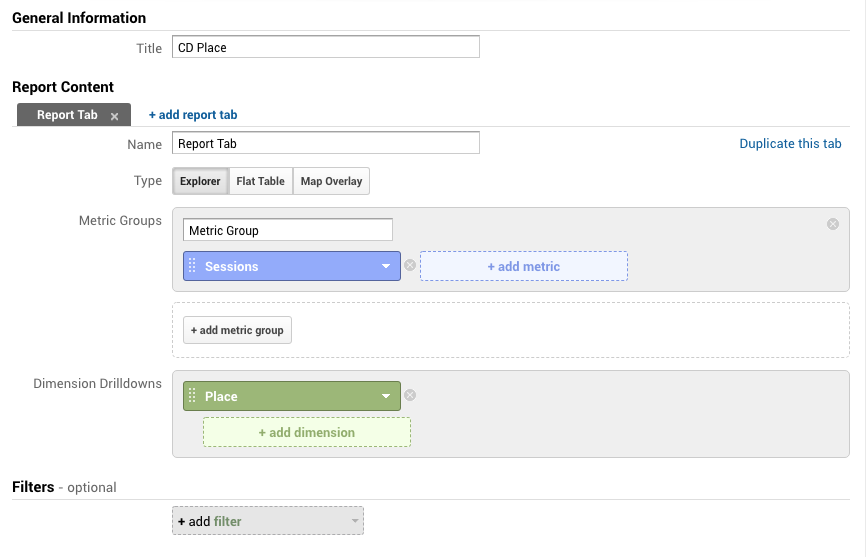Remove the Place dimension with x icon

click(410, 396)
